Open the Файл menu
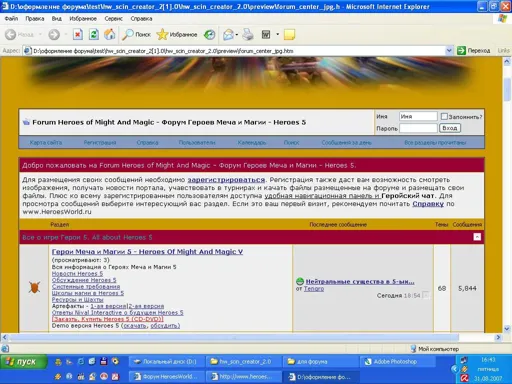 (x=11, y=19)
